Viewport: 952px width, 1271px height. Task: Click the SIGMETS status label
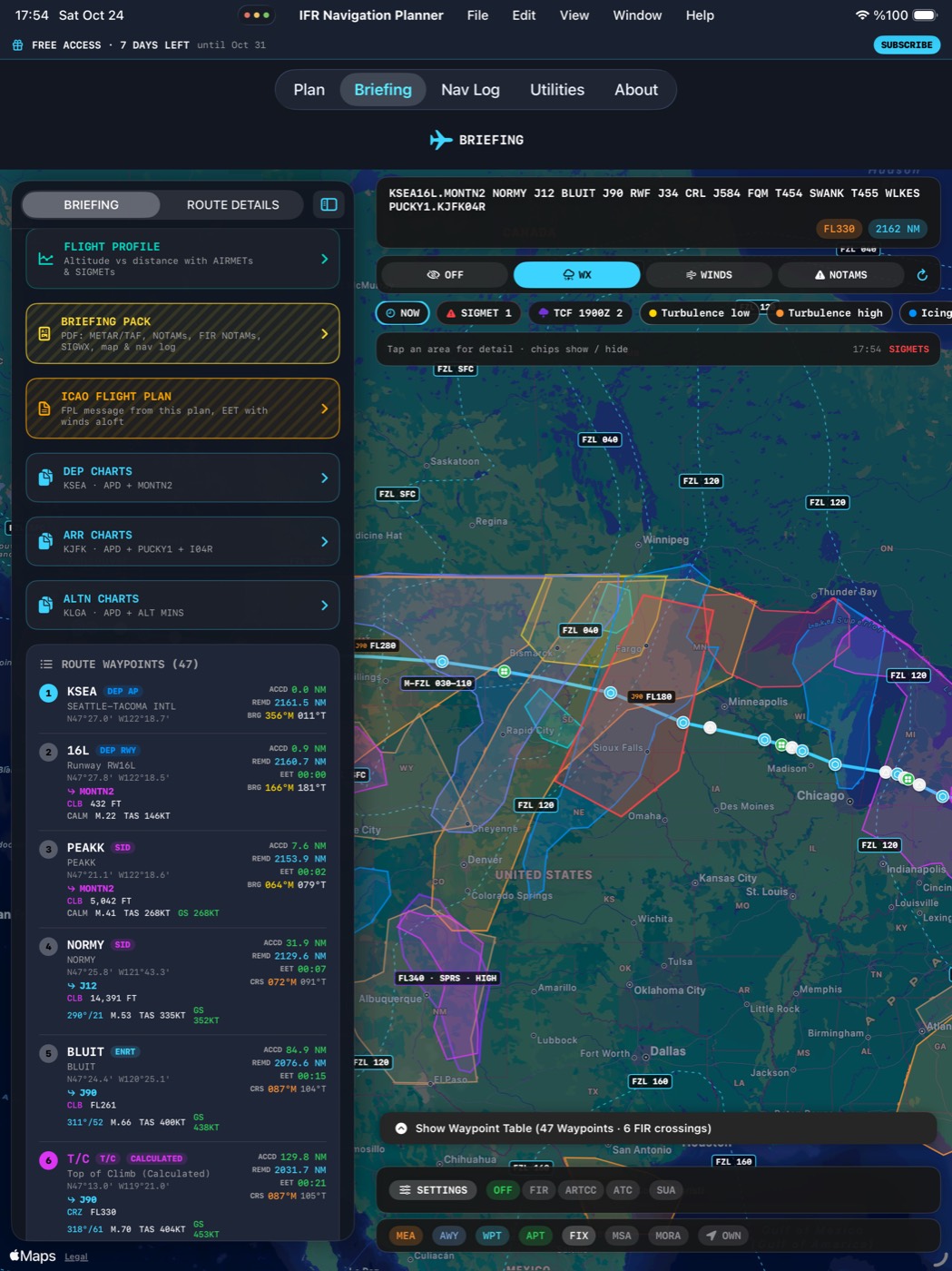(x=908, y=349)
